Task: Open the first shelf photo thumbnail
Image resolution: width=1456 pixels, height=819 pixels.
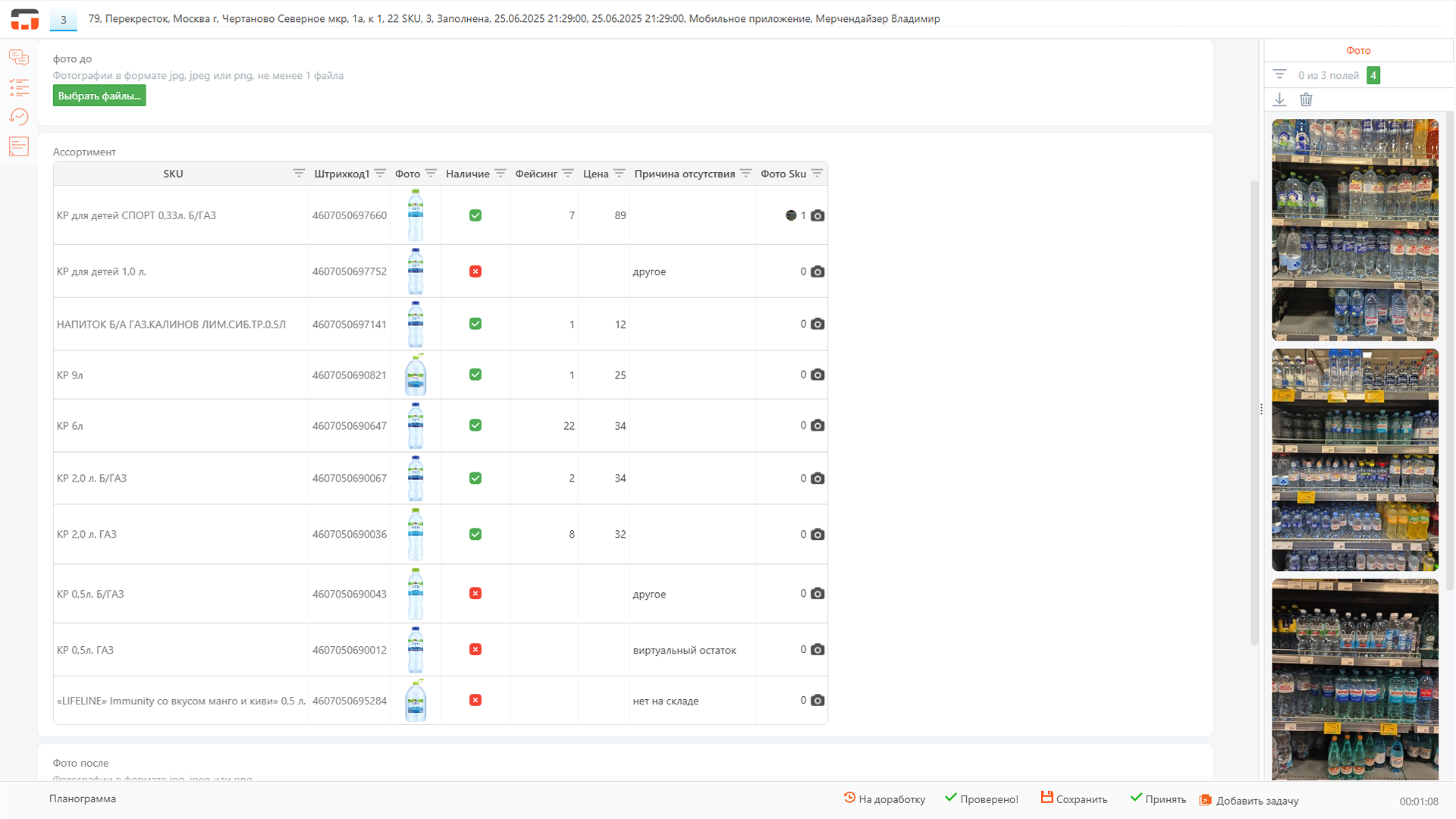Action: coord(1354,230)
